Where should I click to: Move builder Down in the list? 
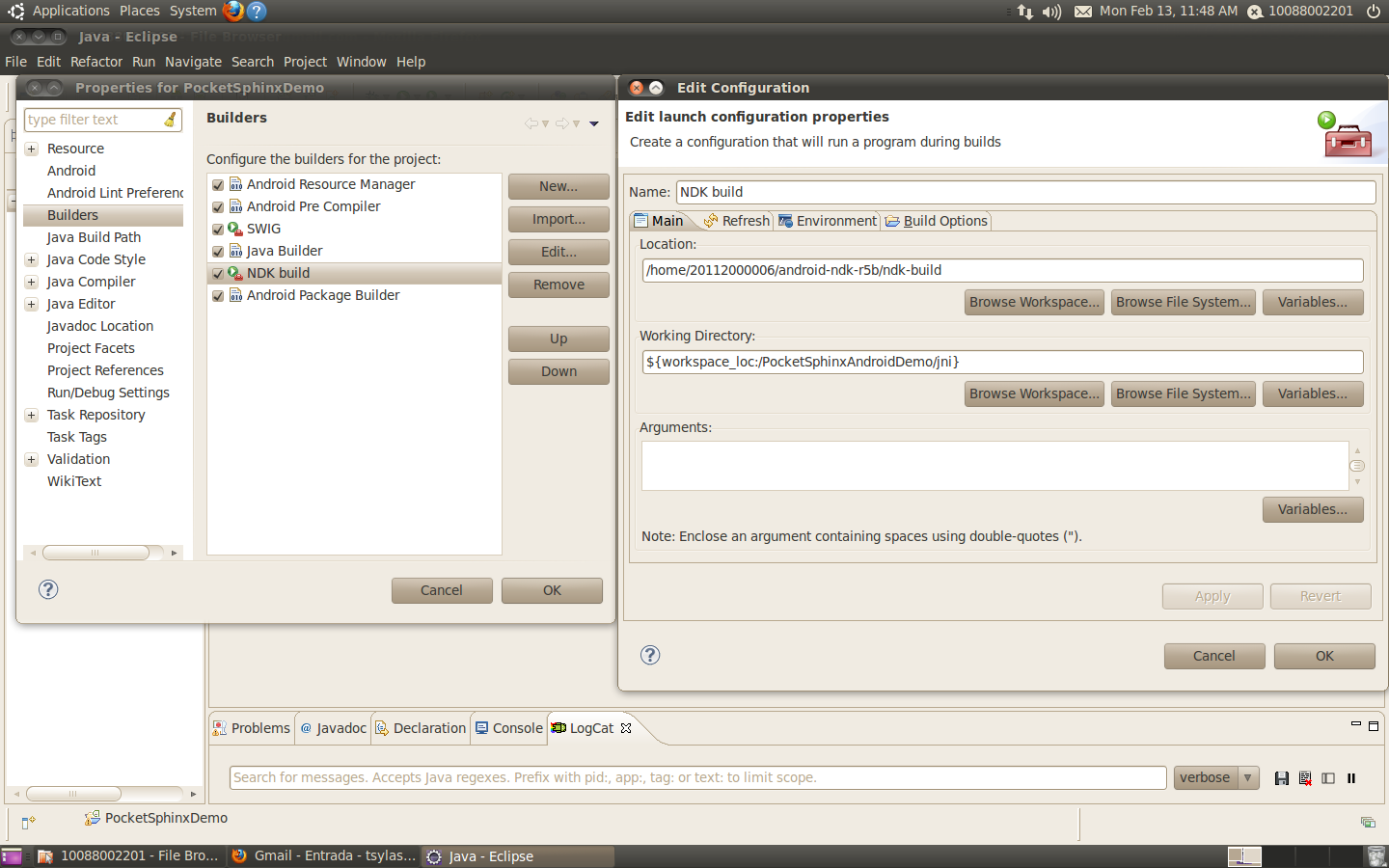(x=558, y=371)
